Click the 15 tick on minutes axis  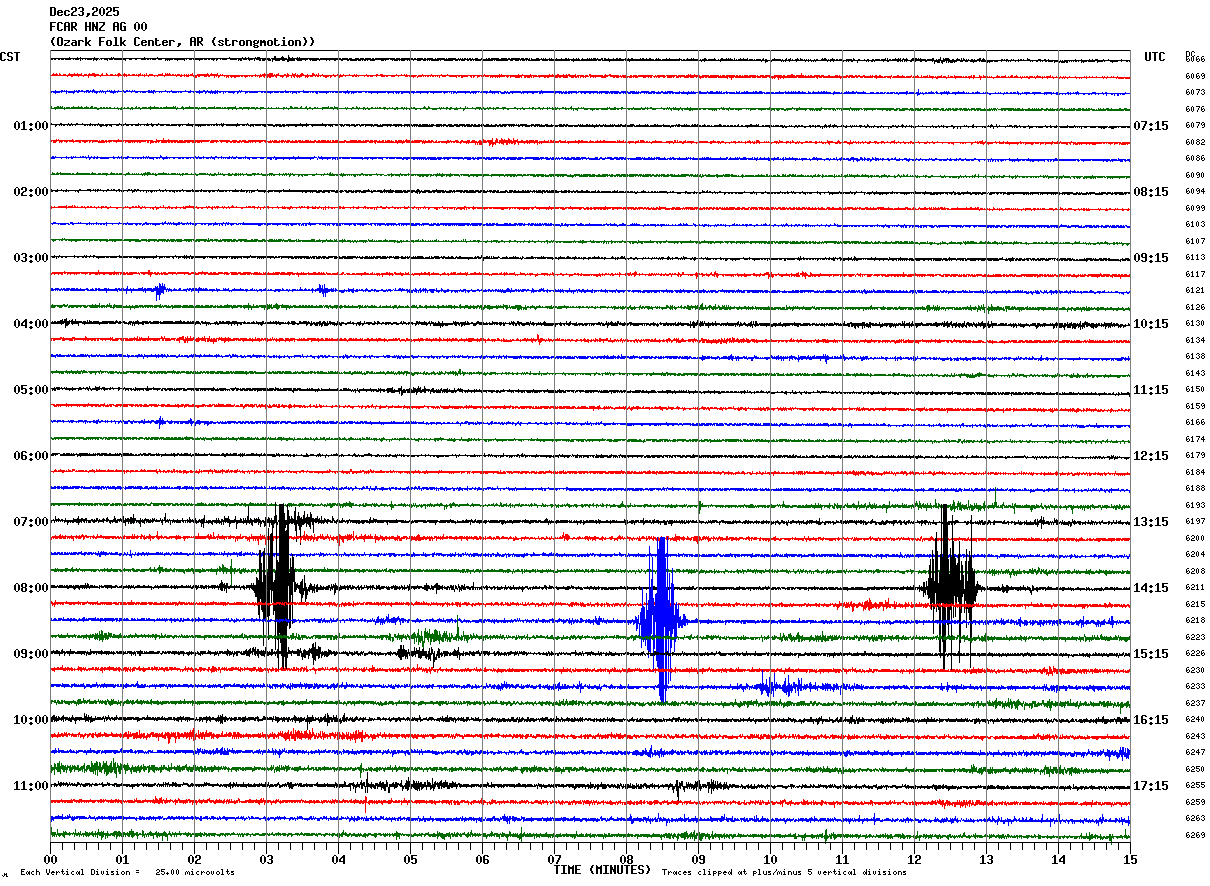point(1130,859)
